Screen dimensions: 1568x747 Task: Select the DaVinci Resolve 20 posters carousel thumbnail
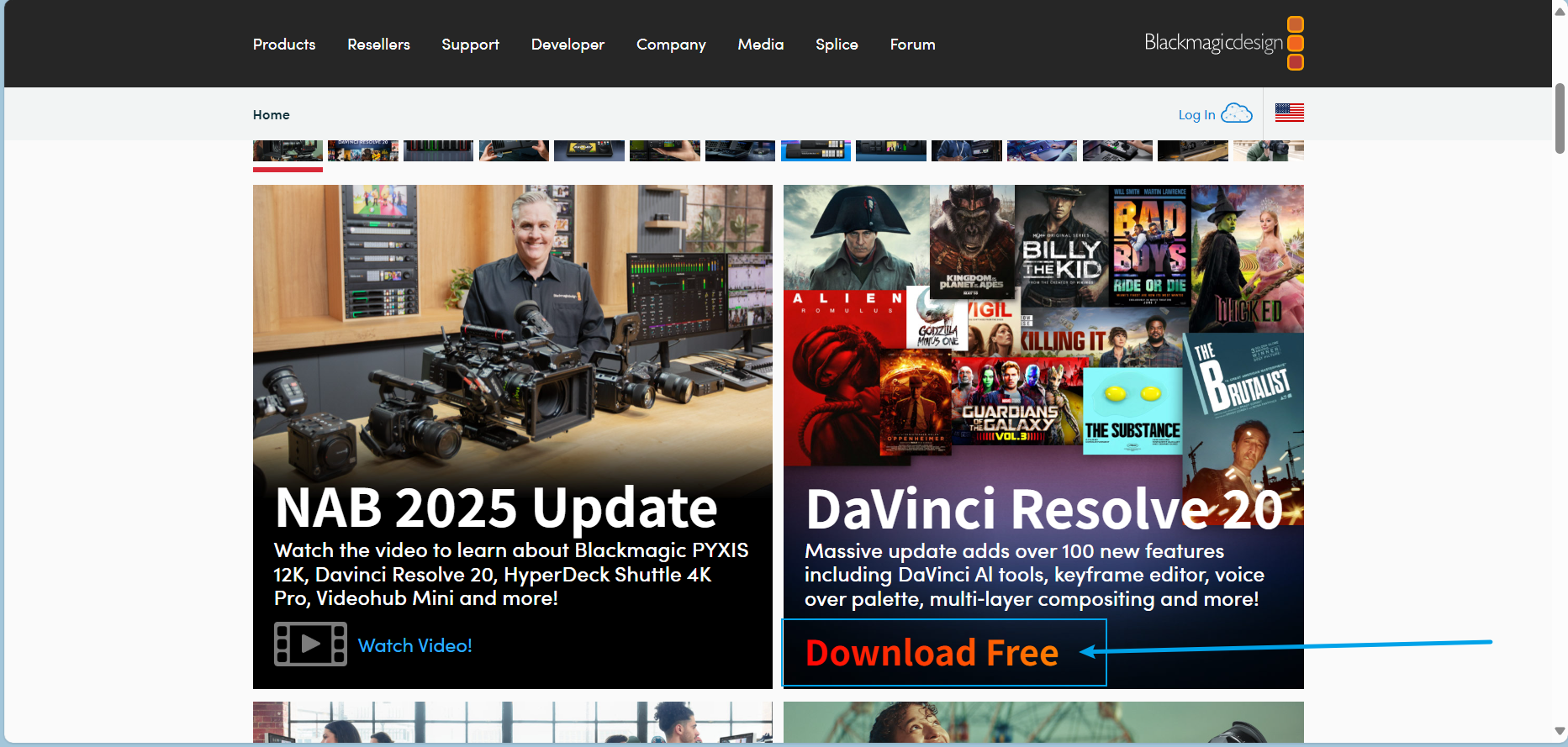(363, 151)
